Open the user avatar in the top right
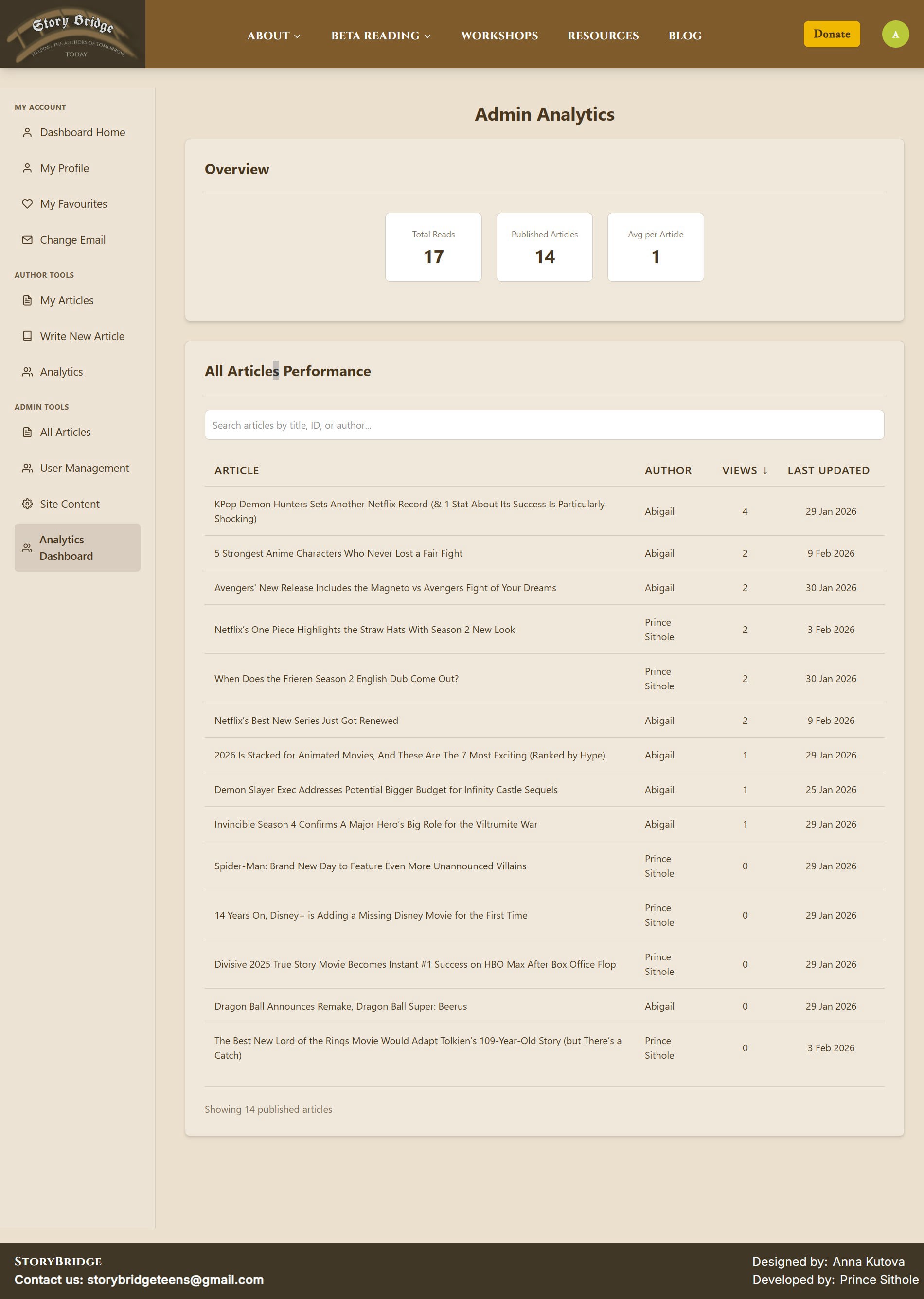The image size is (924, 1299). coord(896,34)
